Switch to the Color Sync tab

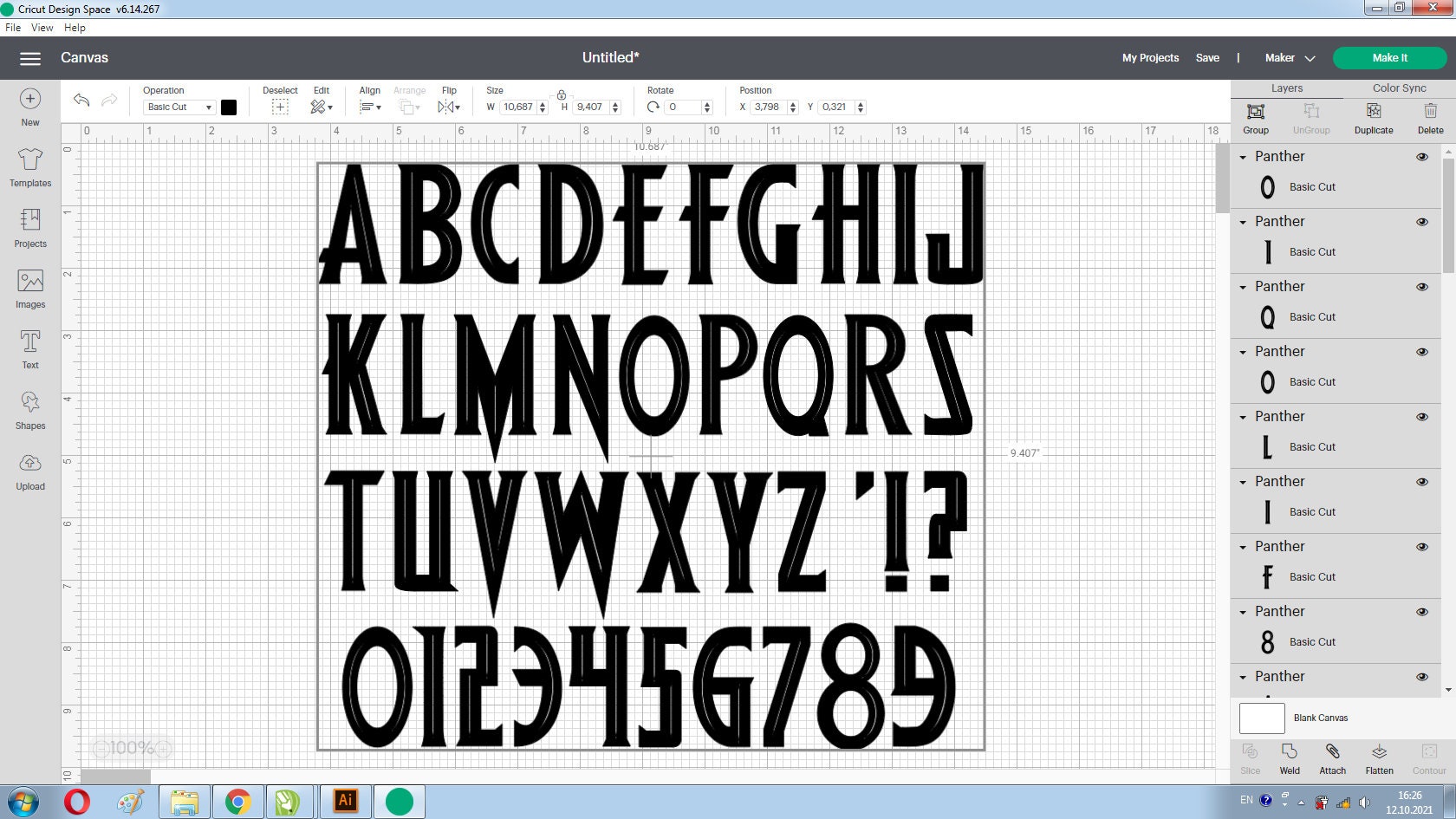pos(1398,88)
